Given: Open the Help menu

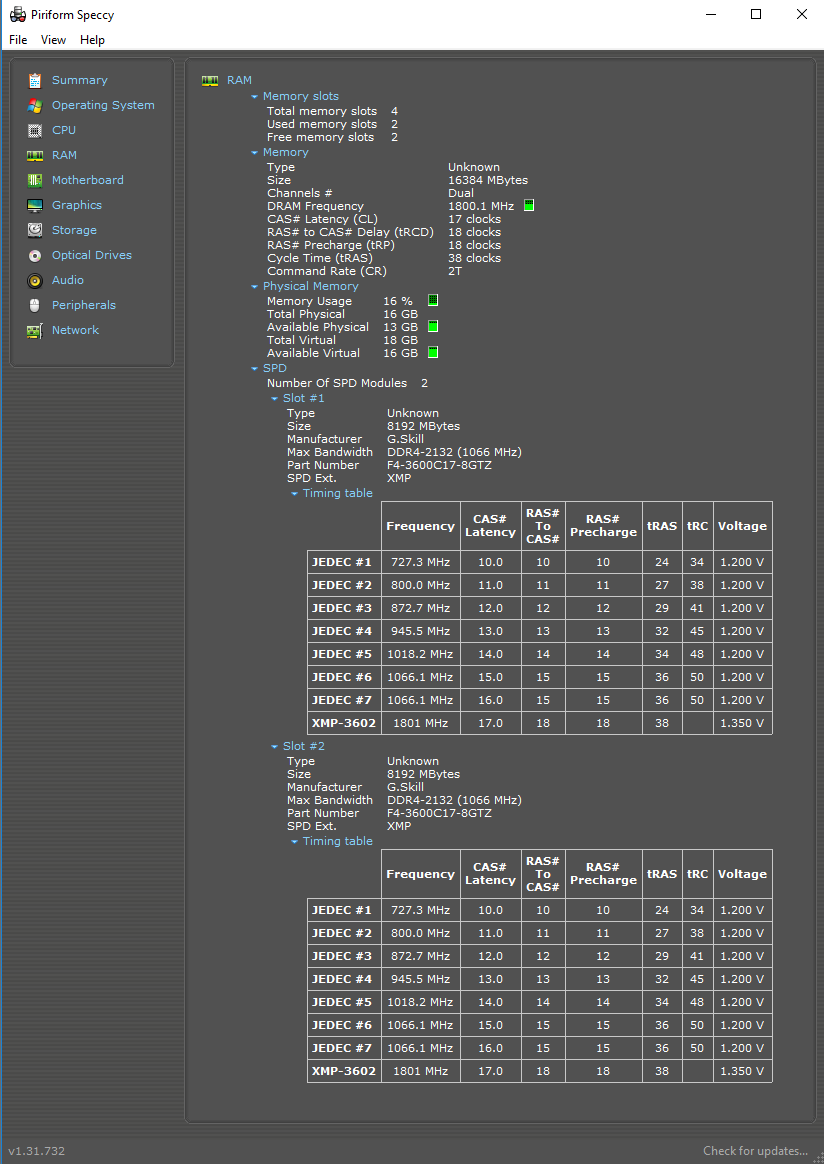Looking at the screenshot, I should [92, 40].
